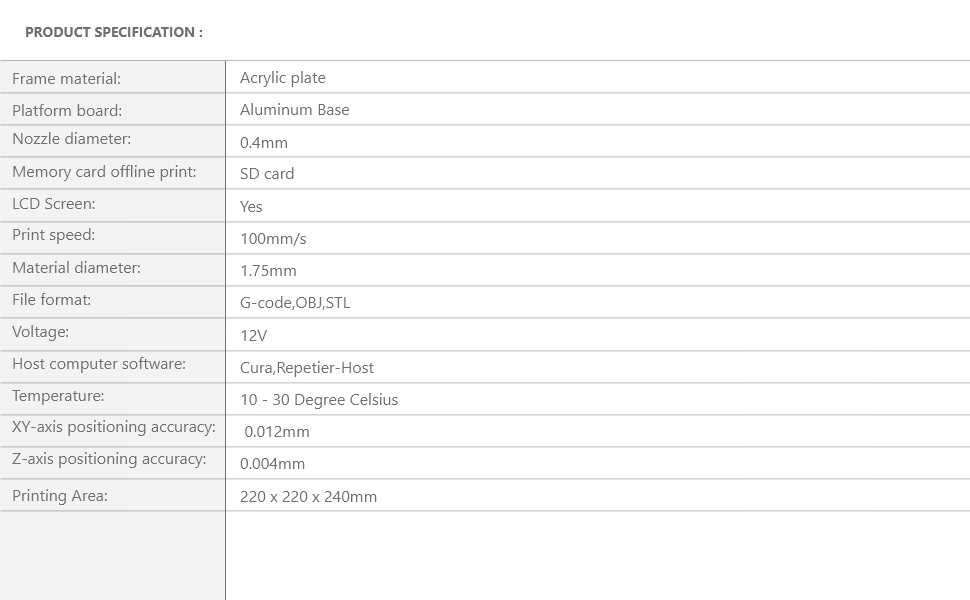Select Memory card offline print label
970x600 pixels.
[104, 172]
